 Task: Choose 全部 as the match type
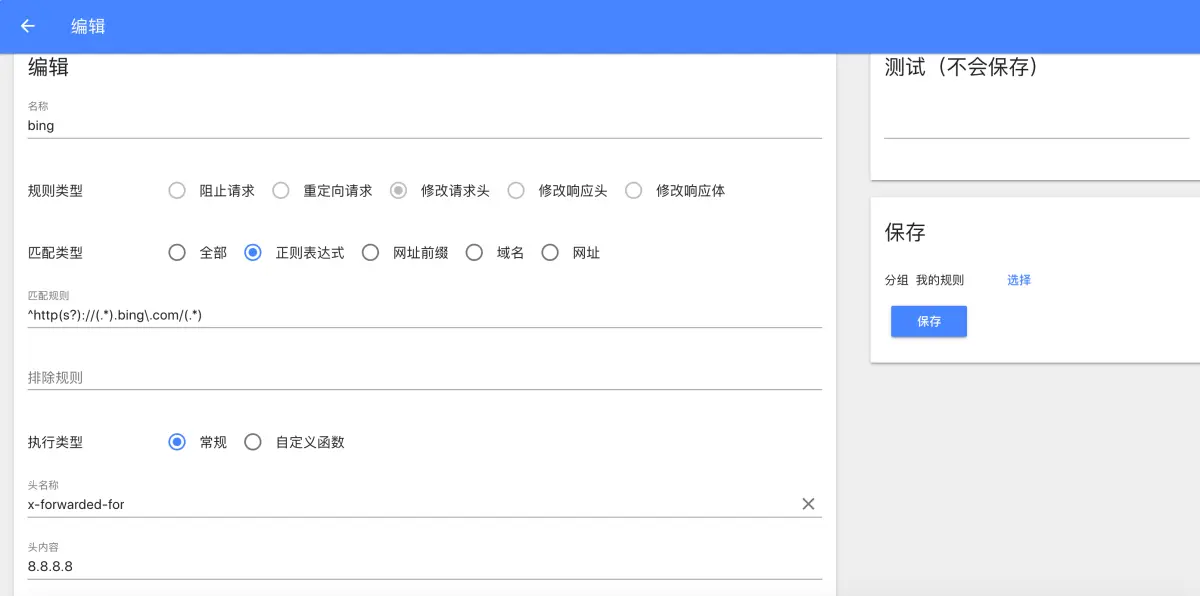177,252
